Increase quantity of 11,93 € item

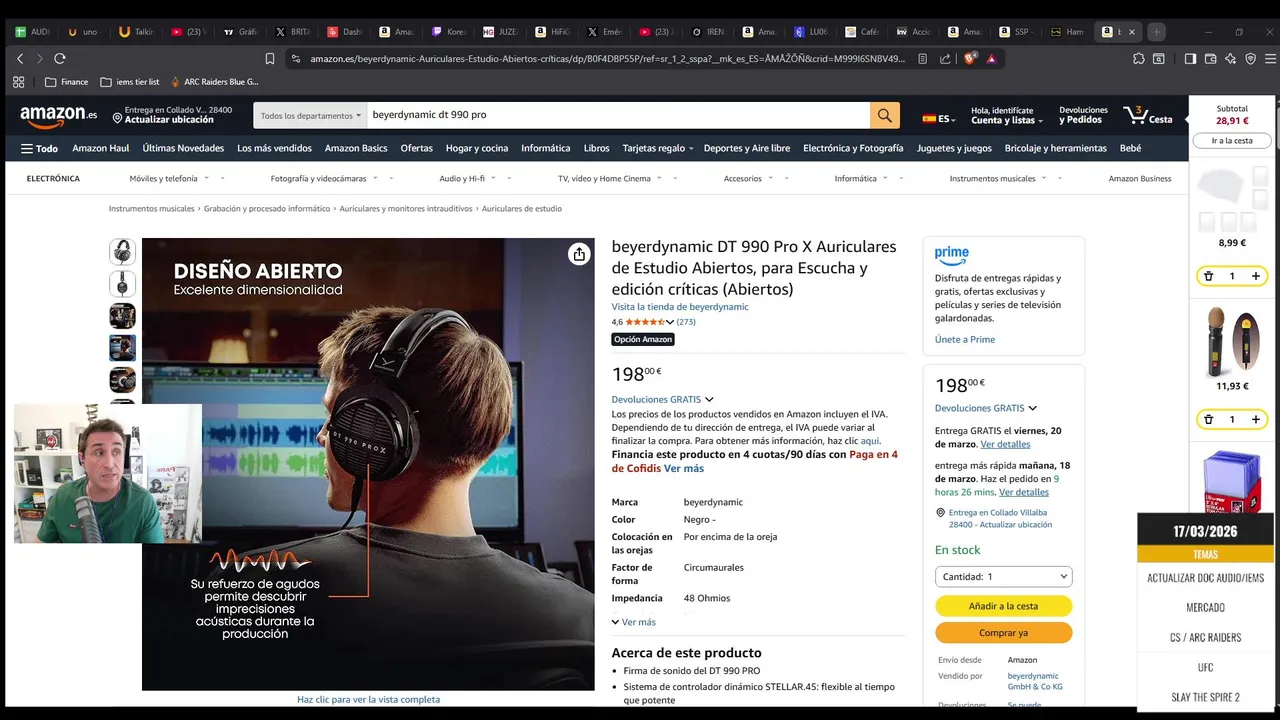click(1256, 419)
